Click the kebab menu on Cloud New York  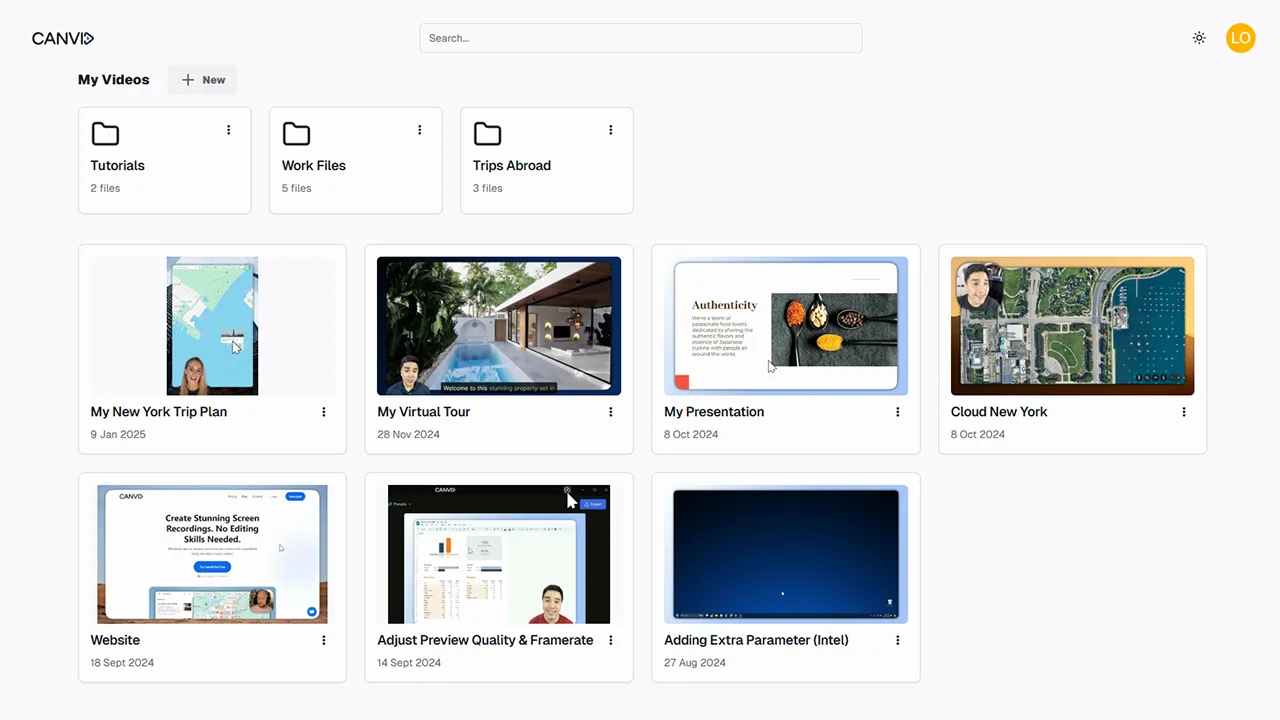pyautogui.click(x=1184, y=412)
